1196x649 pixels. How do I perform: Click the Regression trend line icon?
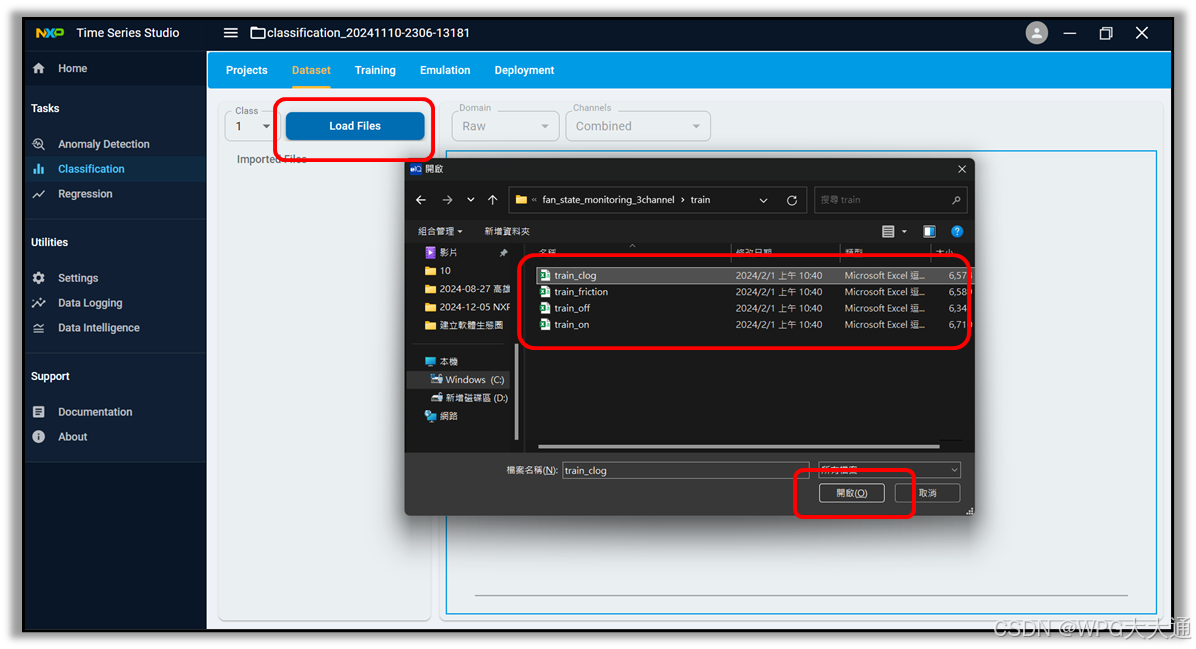(x=39, y=194)
